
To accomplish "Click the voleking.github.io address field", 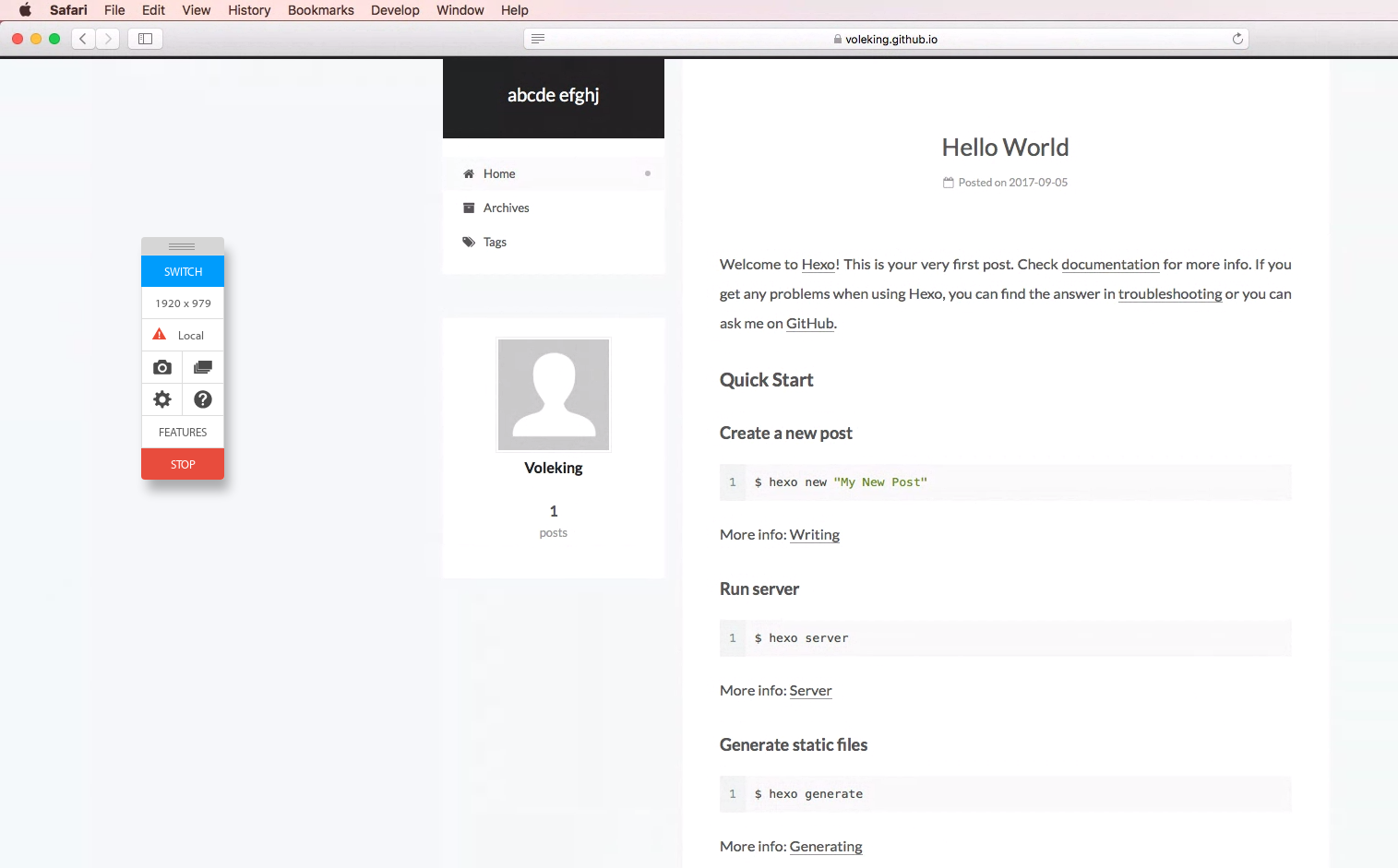I will click(886, 39).
